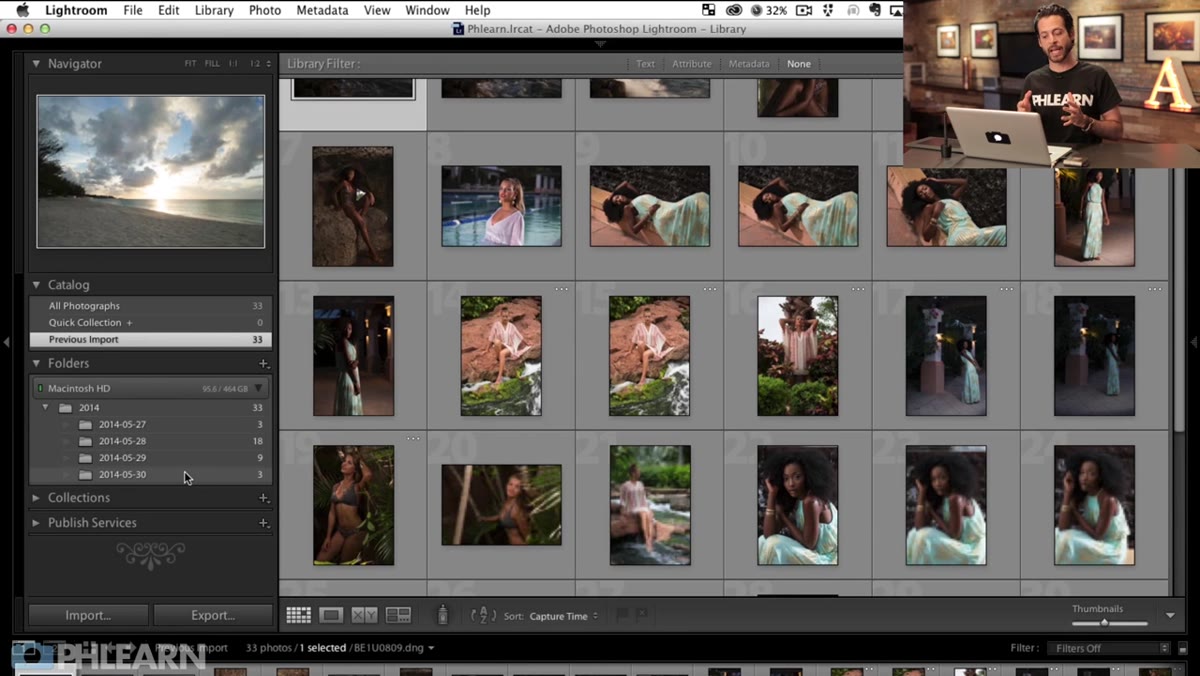Select All Photographs in Catalog
The image size is (1200, 676).
point(150,306)
